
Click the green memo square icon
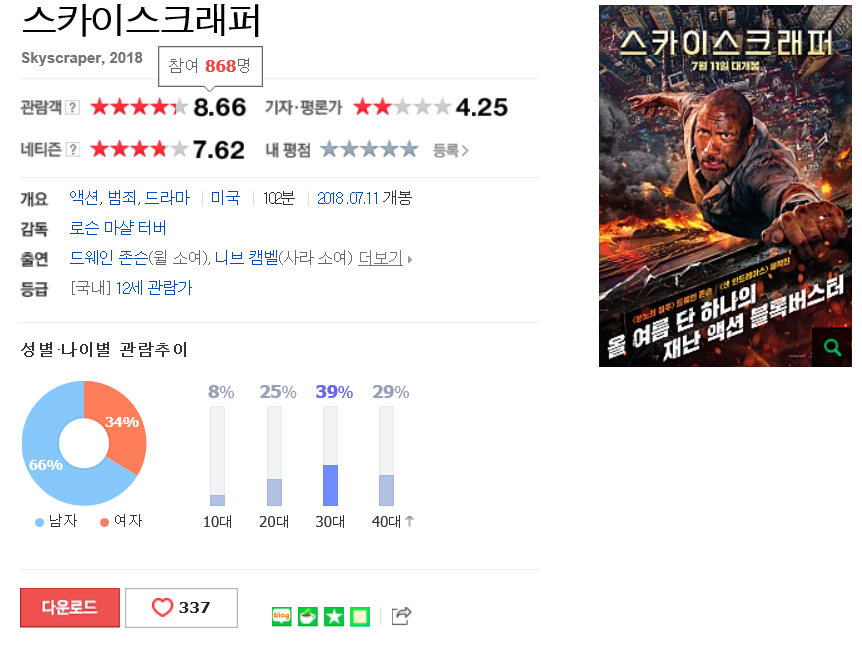point(360,616)
